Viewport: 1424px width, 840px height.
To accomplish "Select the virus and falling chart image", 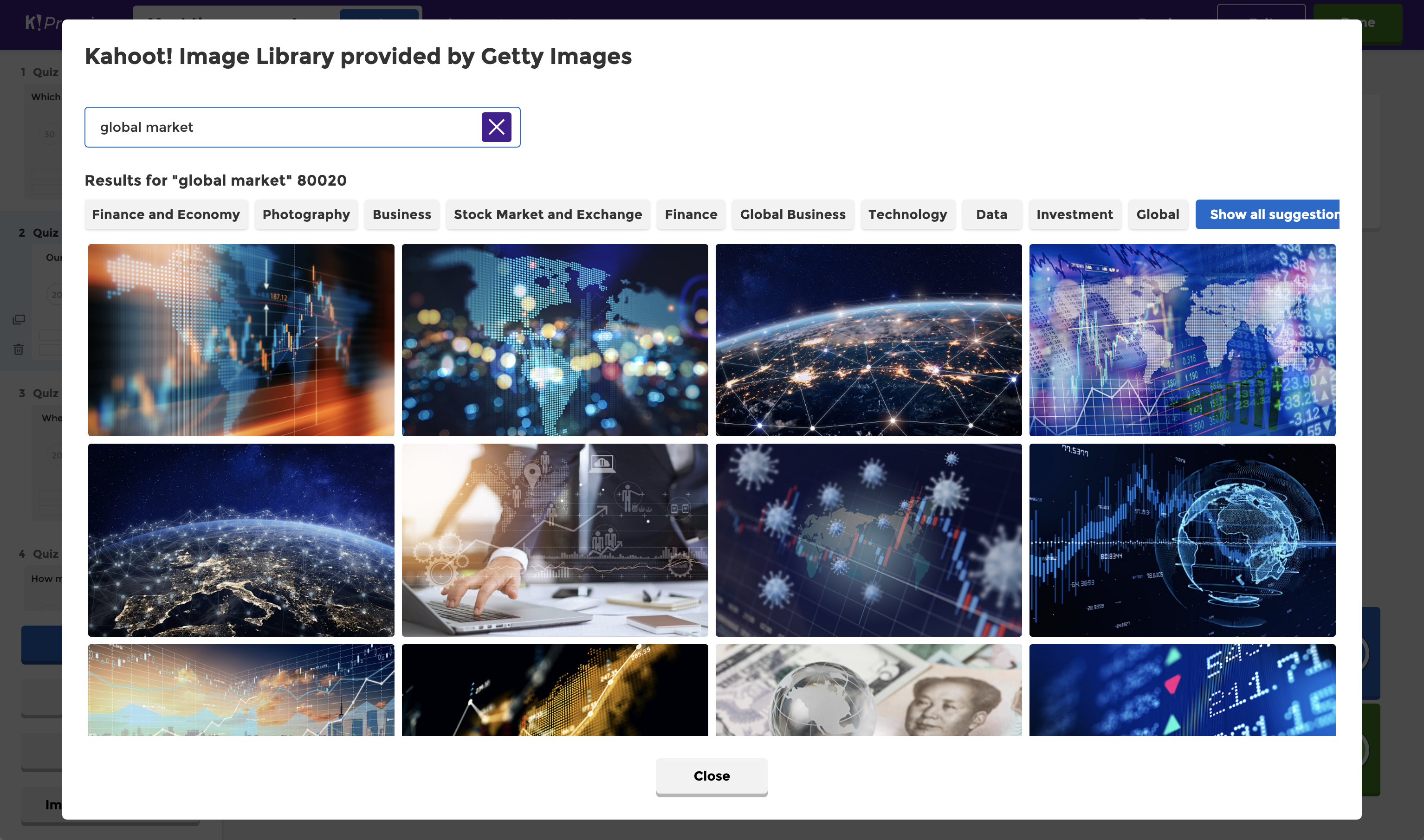I will coord(868,540).
